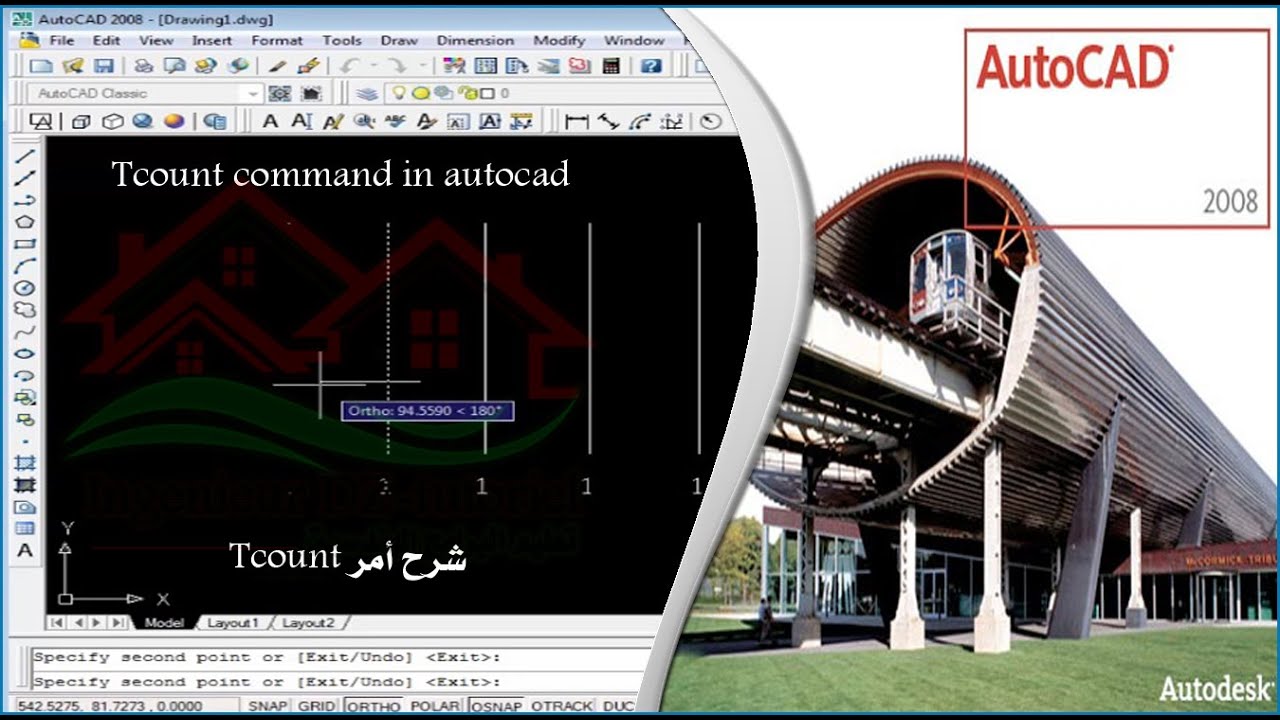Open the Draw menu
This screenshot has height=720, width=1280.
(x=399, y=40)
